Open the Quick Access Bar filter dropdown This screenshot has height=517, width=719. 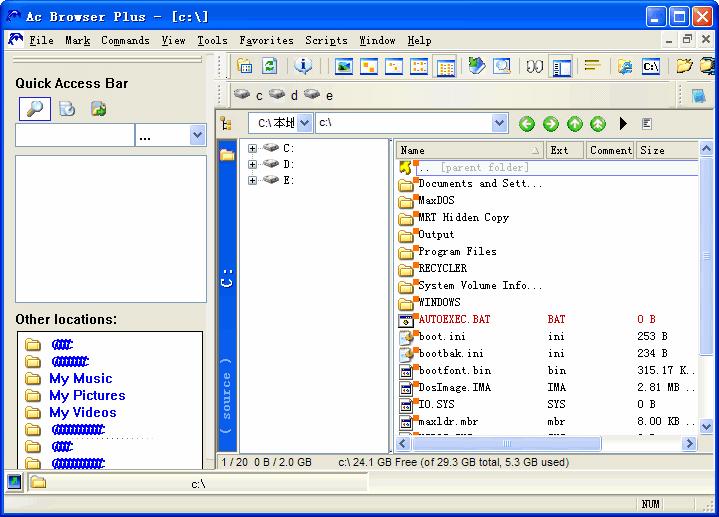coord(197,135)
